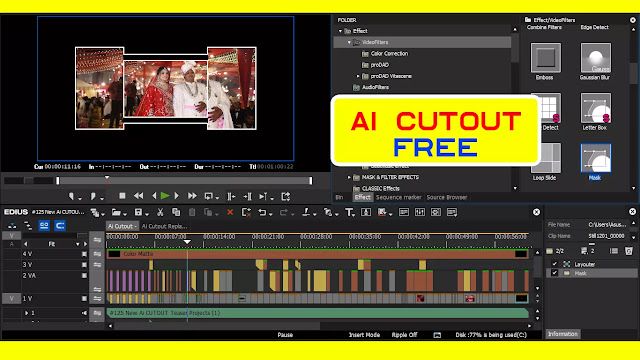Viewport: 640px width, 360px height.
Task: Collapse the VideoFilters folder
Action: [349, 42]
